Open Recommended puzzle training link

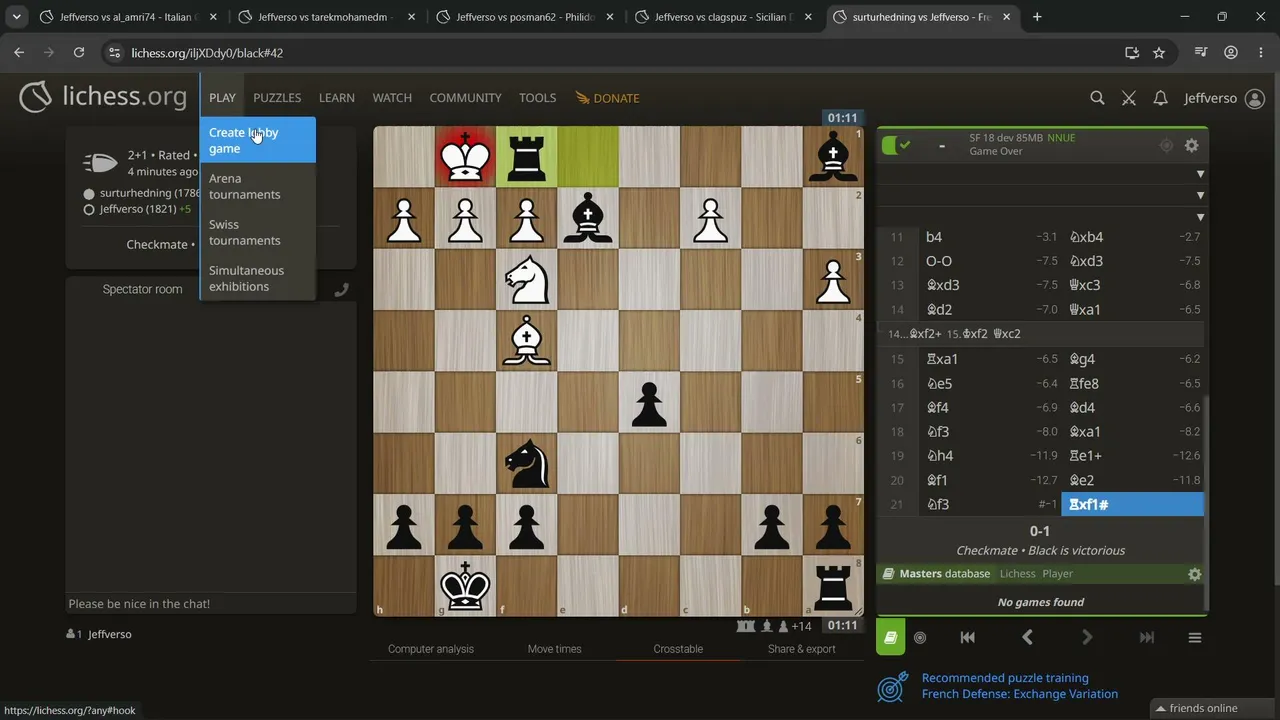tap(1005, 678)
